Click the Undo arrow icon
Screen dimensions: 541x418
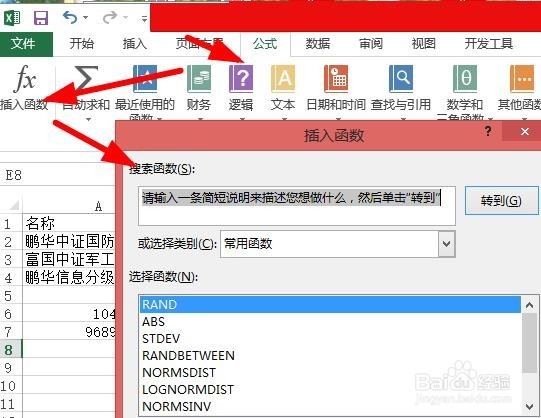tap(70, 17)
